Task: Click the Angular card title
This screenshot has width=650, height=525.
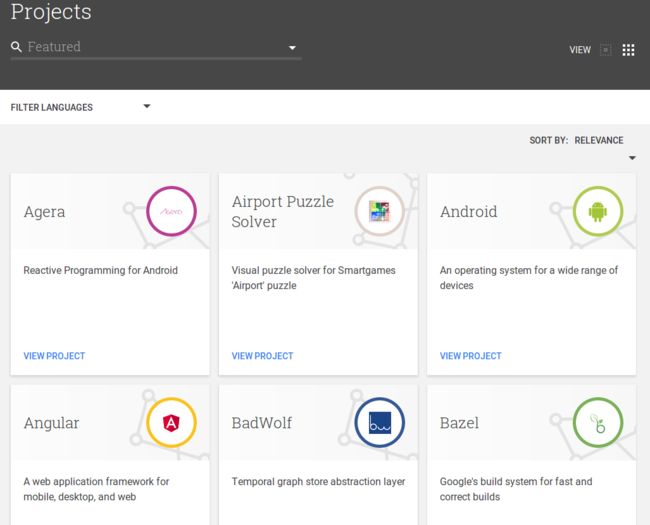Action: (51, 423)
